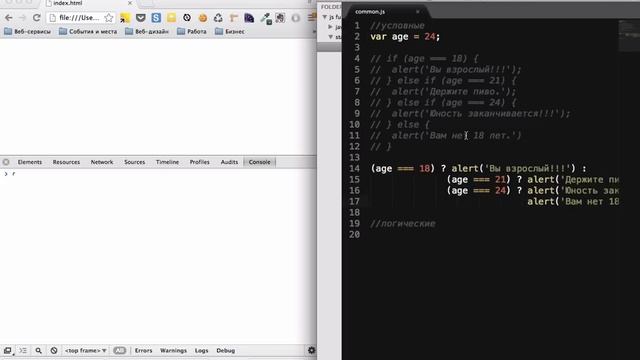Open the События и места bookmarks folder

coord(88,31)
